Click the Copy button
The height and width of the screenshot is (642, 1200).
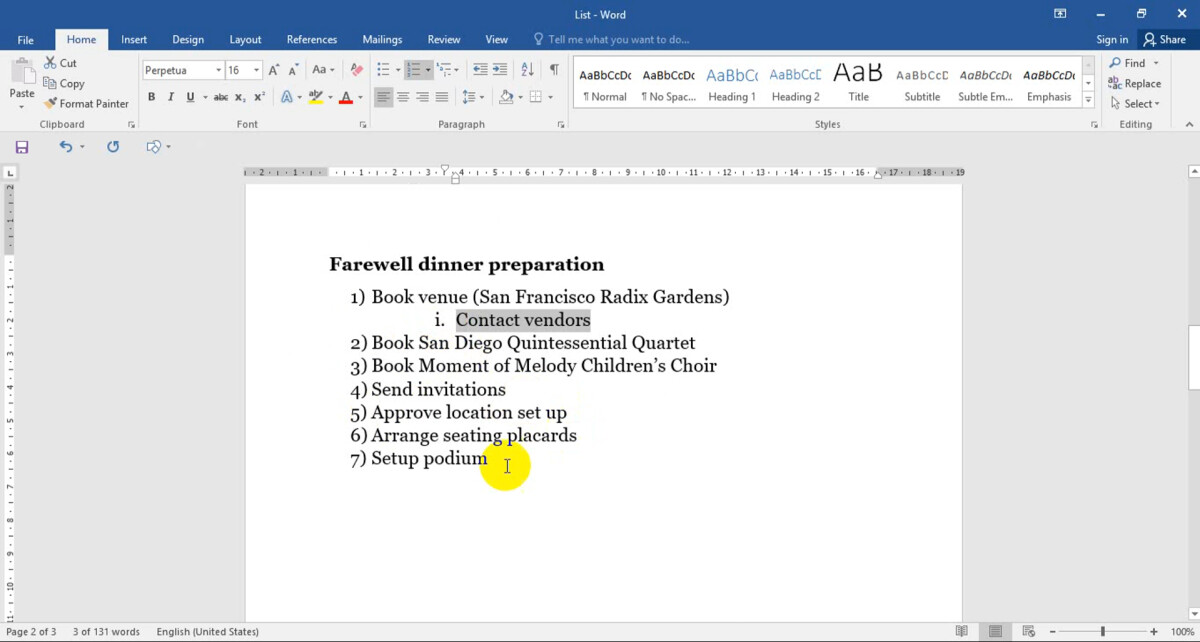(64, 84)
